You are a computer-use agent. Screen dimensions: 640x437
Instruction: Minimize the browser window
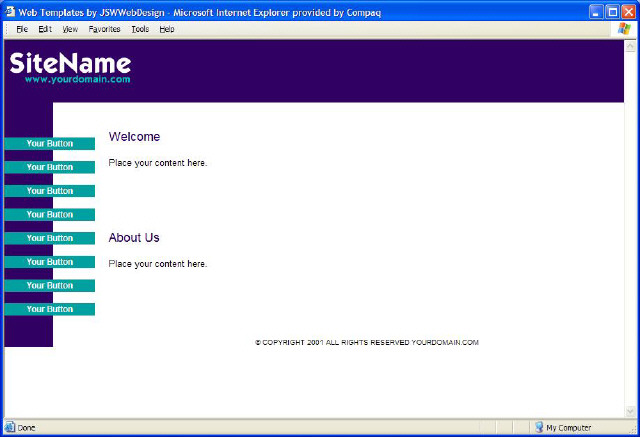[x=596, y=11]
